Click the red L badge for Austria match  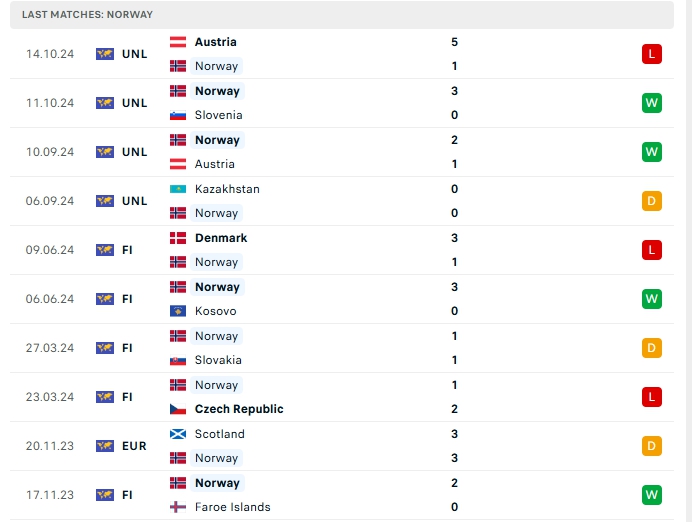[x=652, y=54]
